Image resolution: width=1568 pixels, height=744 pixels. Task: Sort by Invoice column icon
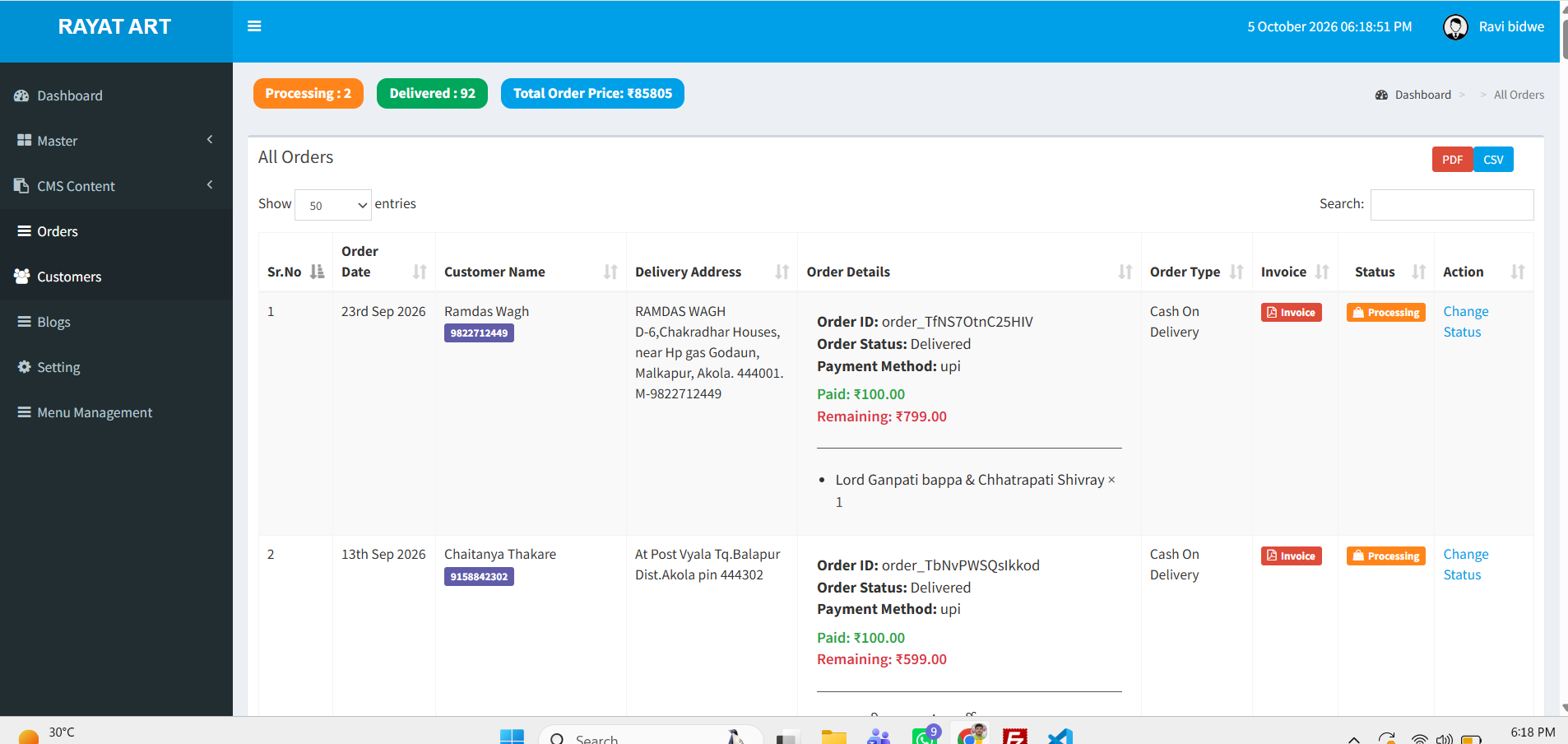[x=1322, y=272]
